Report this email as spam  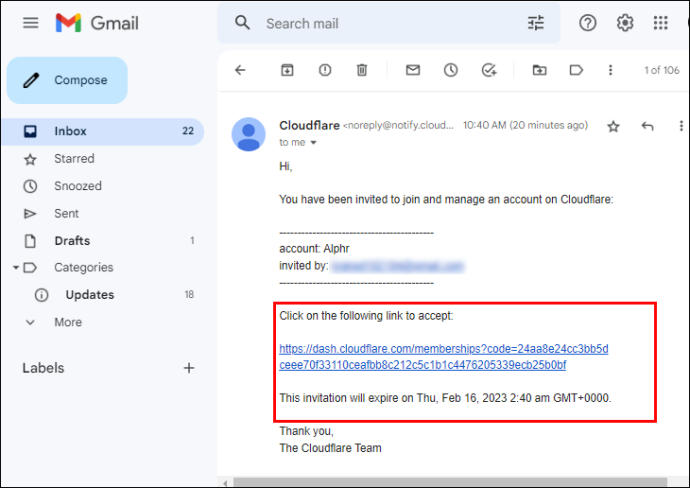click(325, 70)
